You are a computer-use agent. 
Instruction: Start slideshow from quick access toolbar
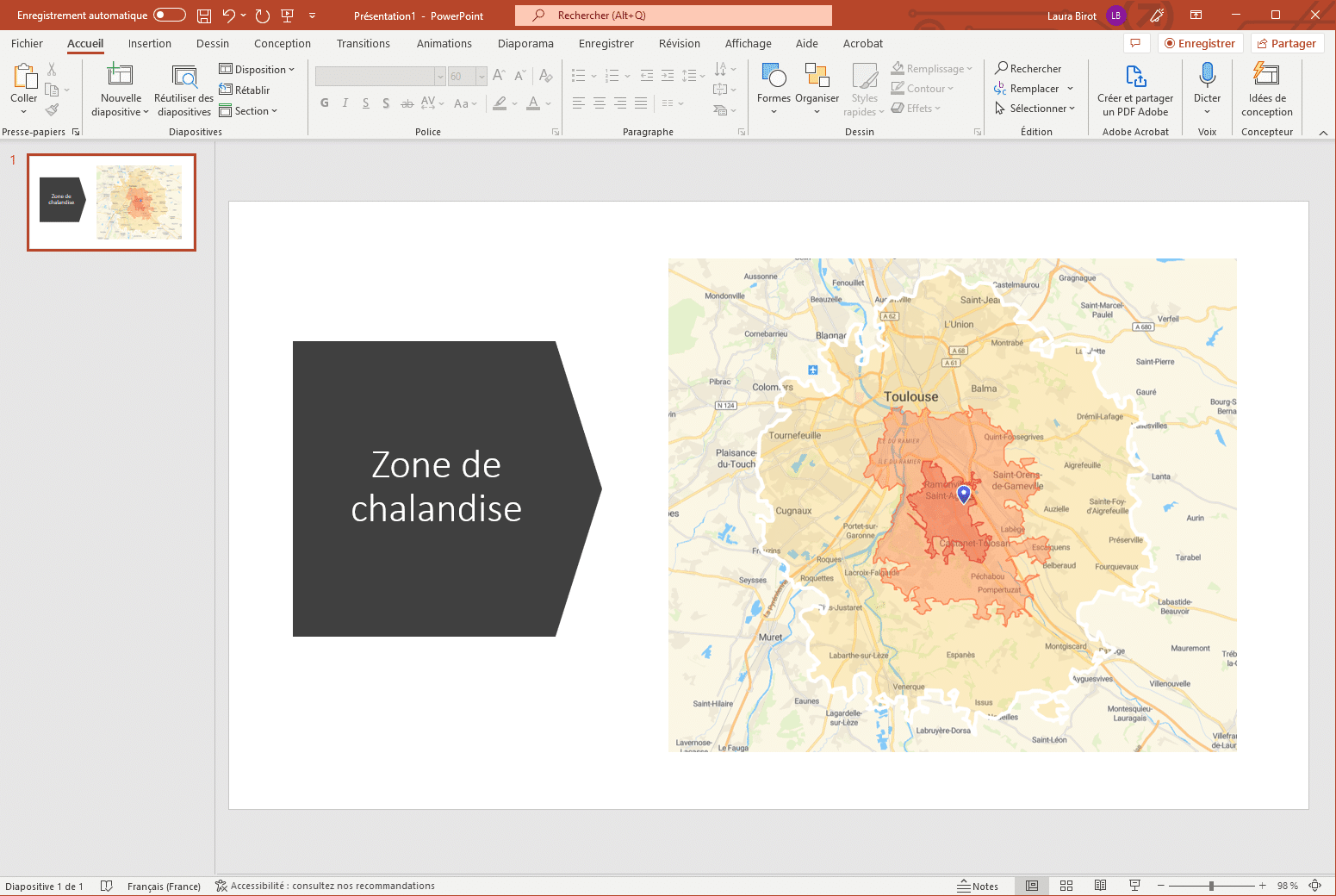coord(288,16)
